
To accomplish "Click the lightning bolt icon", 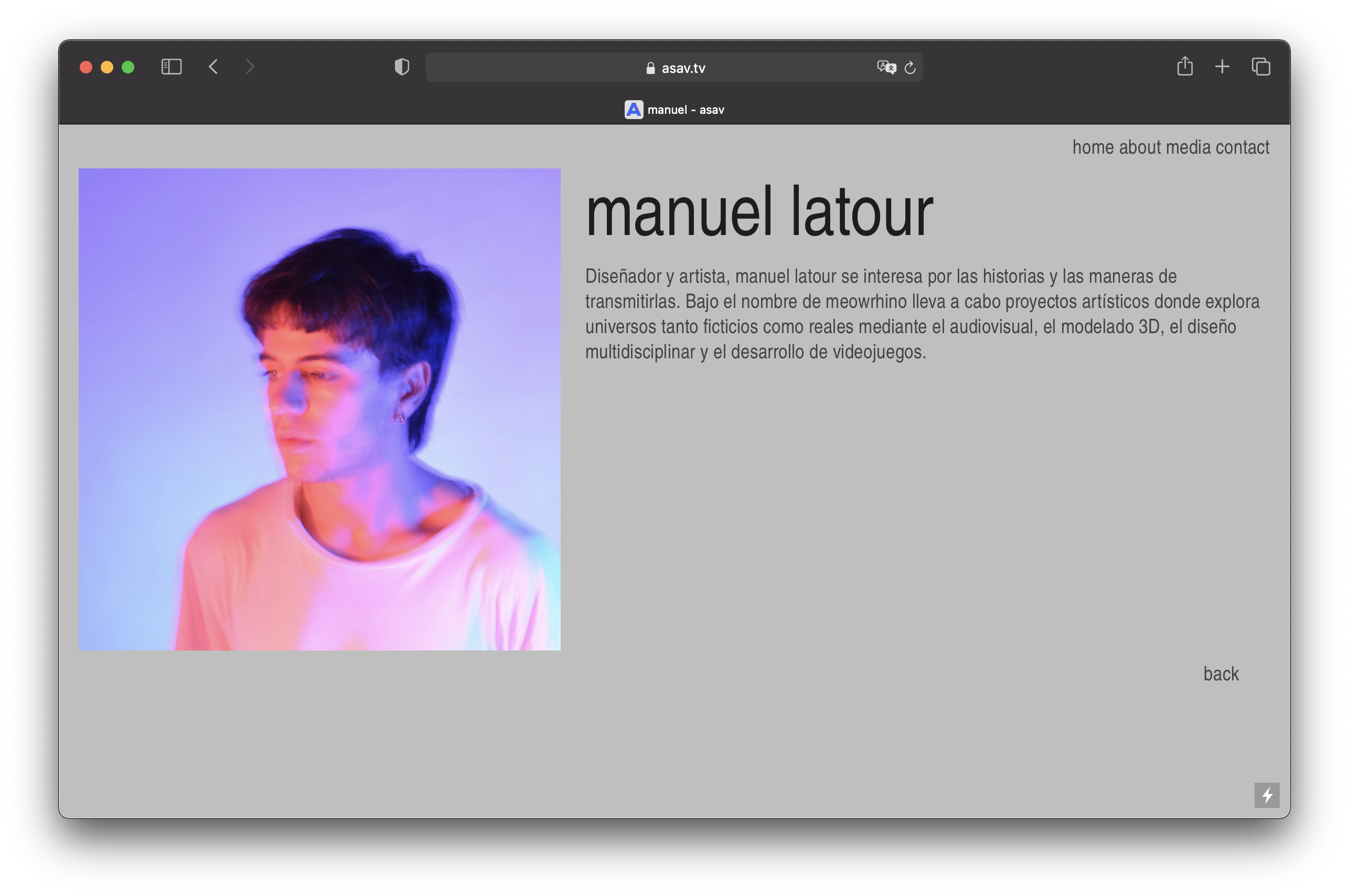I will point(1267,795).
